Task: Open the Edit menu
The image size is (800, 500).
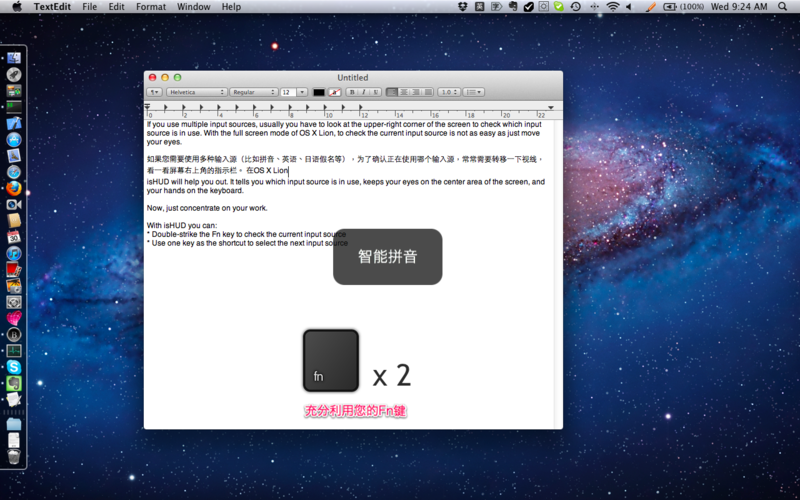Action: click(x=117, y=7)
